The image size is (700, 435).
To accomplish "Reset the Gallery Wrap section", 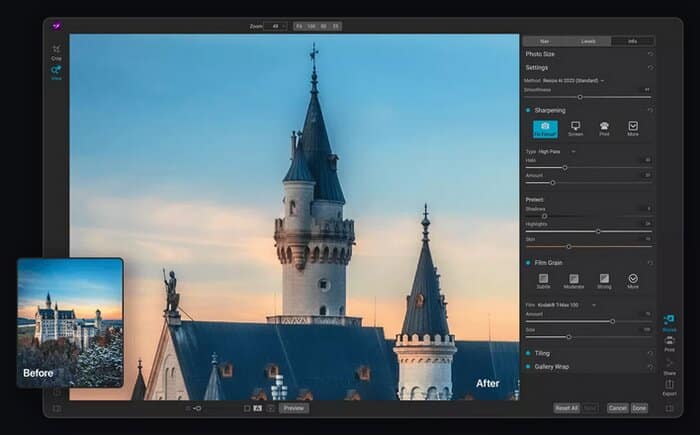I will (x=650, y=367).
